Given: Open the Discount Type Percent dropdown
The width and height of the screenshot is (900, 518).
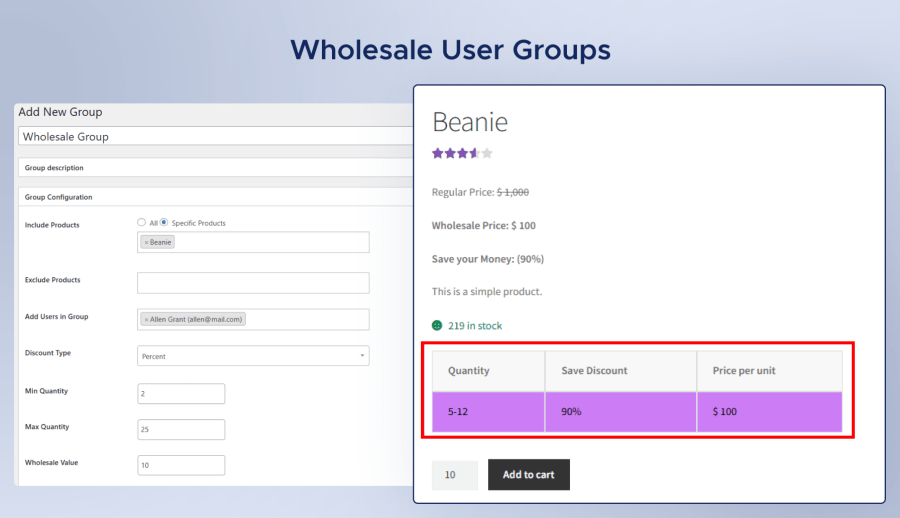Looking at the screenshot, I should tap(253, 355).
